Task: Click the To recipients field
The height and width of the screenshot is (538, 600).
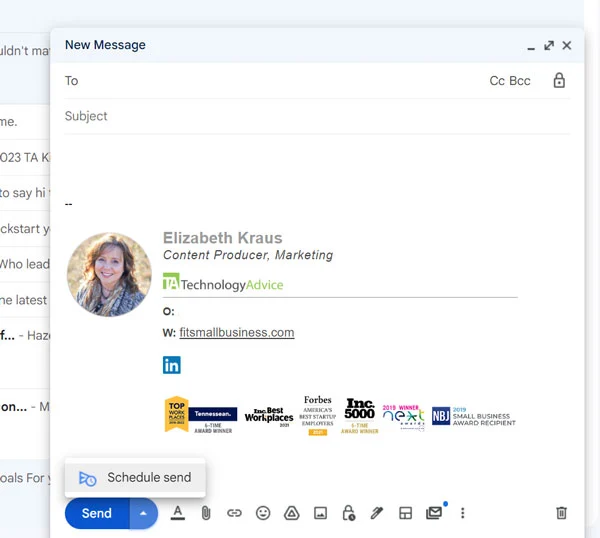Action: (276, 81)
